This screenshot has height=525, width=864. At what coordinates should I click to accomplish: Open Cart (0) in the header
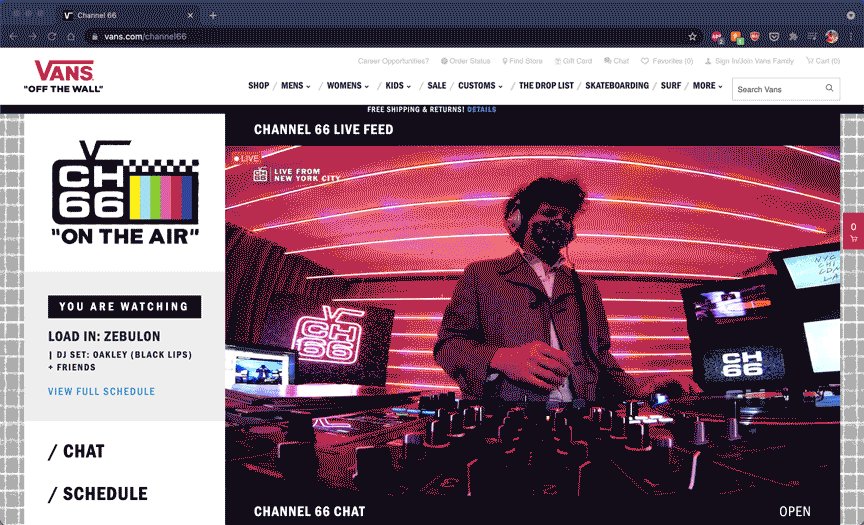coord(823,61)
